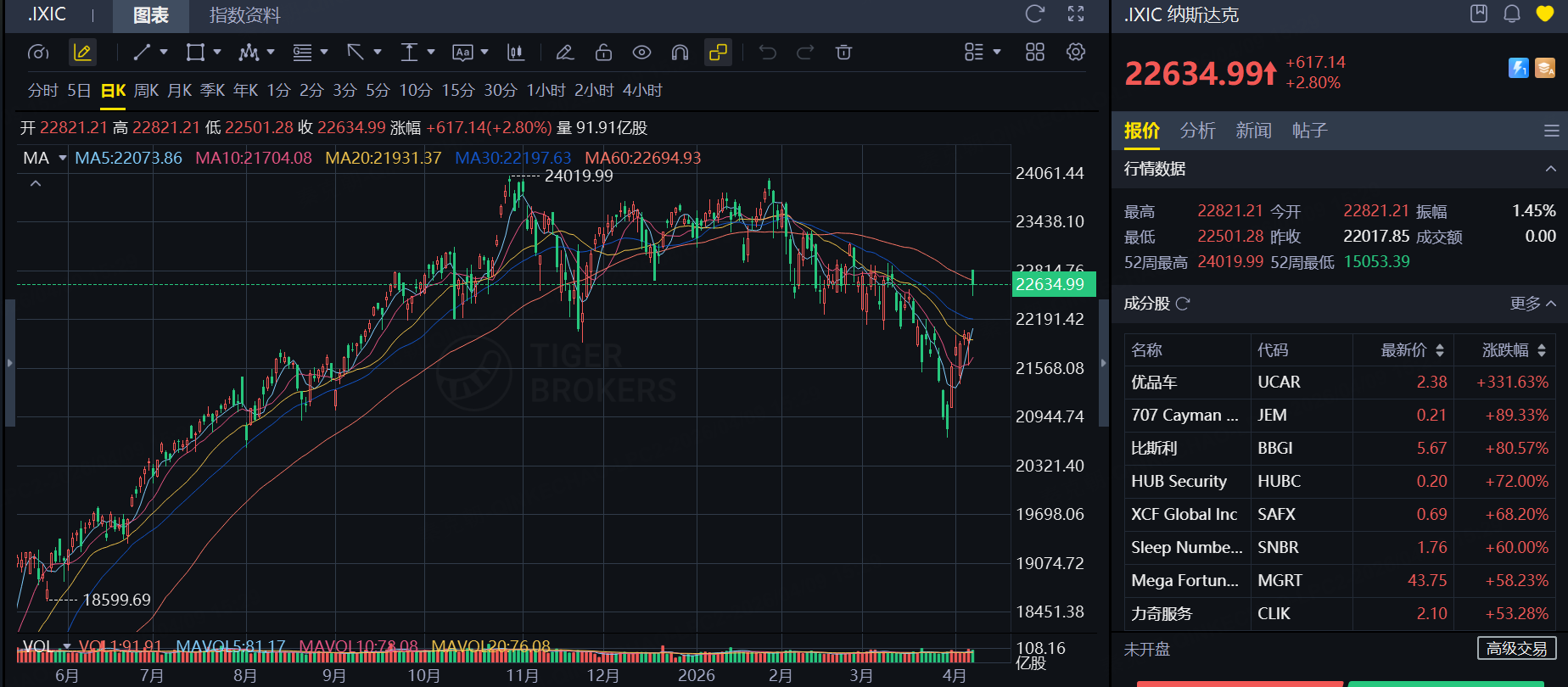Open the MA indicator dropdown

62,158
